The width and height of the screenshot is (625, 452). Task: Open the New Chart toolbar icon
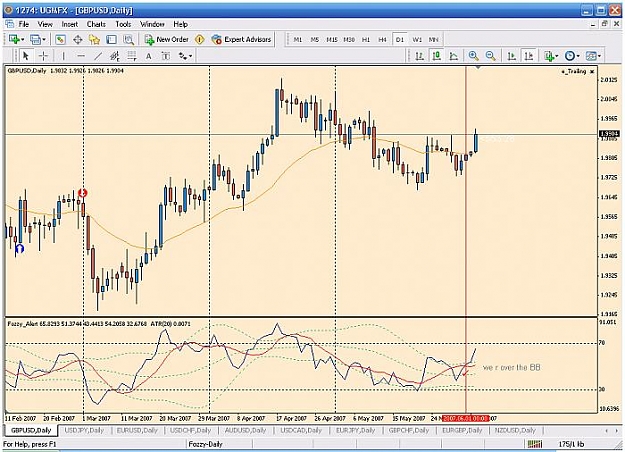[15, 39]
